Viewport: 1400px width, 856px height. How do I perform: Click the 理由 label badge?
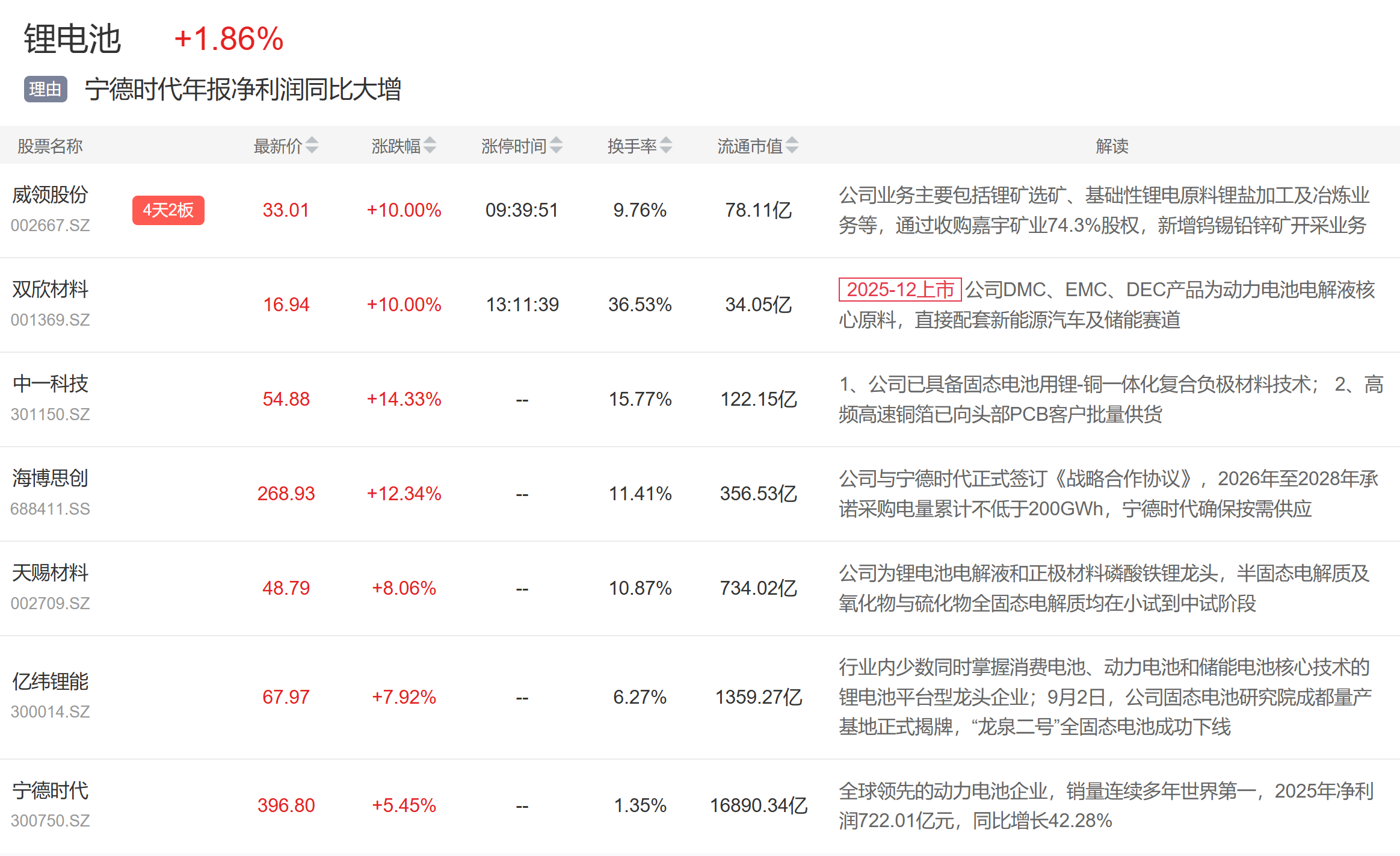coord(45,89)
